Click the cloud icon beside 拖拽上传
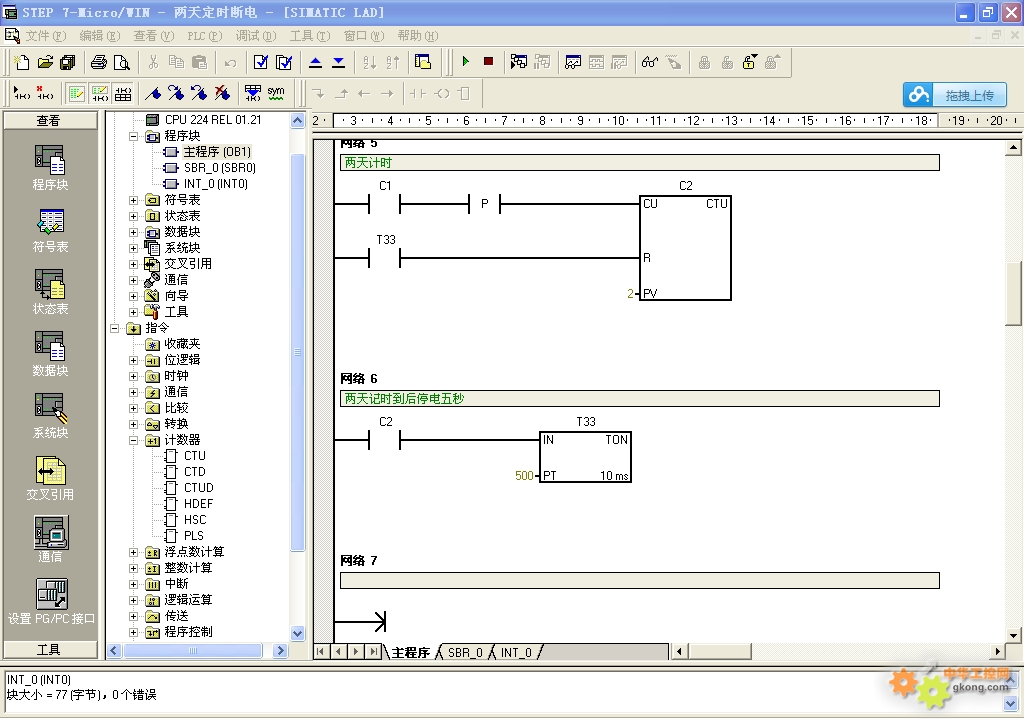This screenshot has height=719, width=1024. (918, 95)
